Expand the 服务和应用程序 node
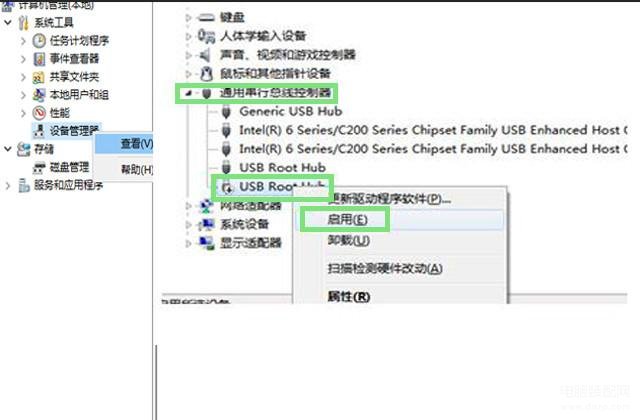 coord(8,186)
